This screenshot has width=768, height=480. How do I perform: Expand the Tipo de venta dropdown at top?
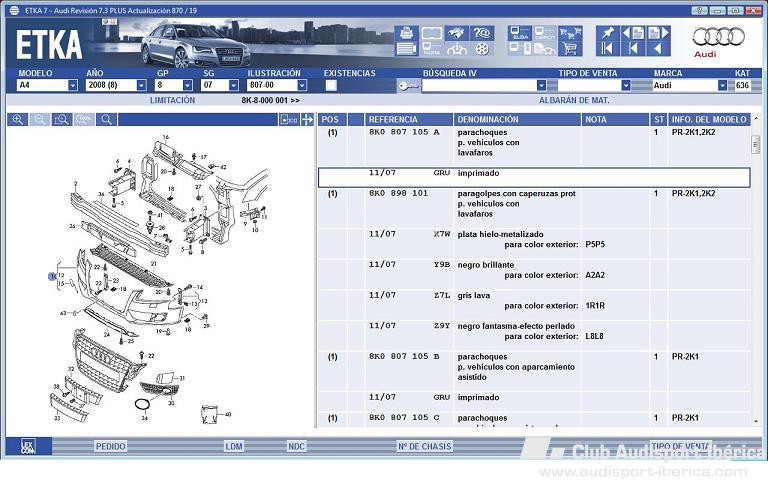click(625, 85)
